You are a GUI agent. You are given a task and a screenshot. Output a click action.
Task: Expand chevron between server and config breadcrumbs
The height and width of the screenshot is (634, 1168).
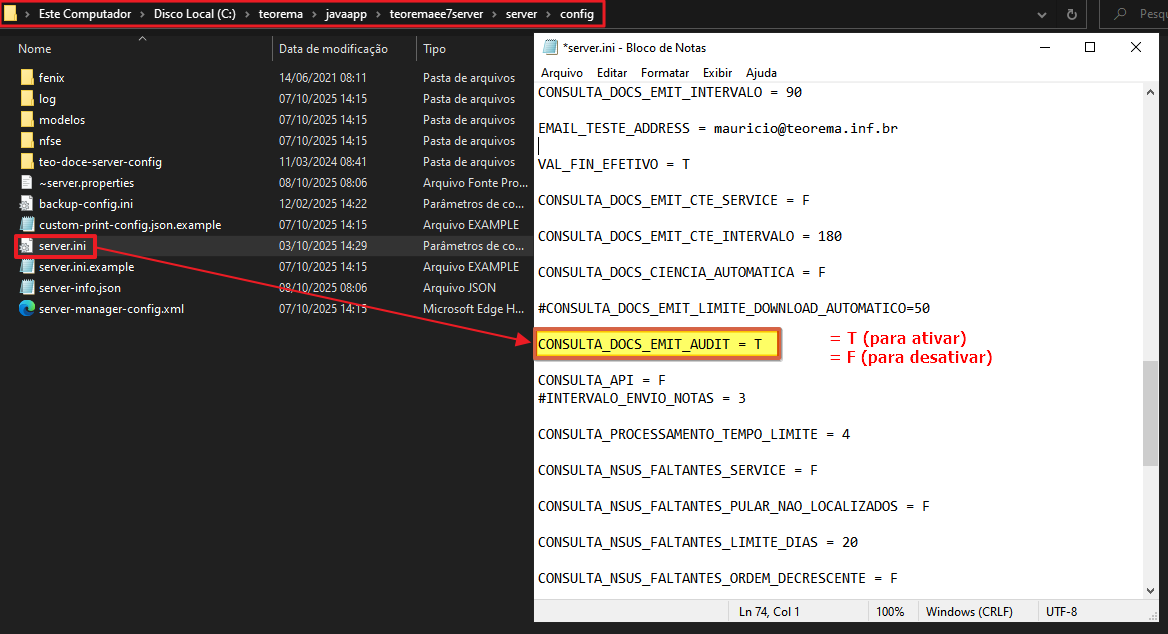(x=549, y=14)
